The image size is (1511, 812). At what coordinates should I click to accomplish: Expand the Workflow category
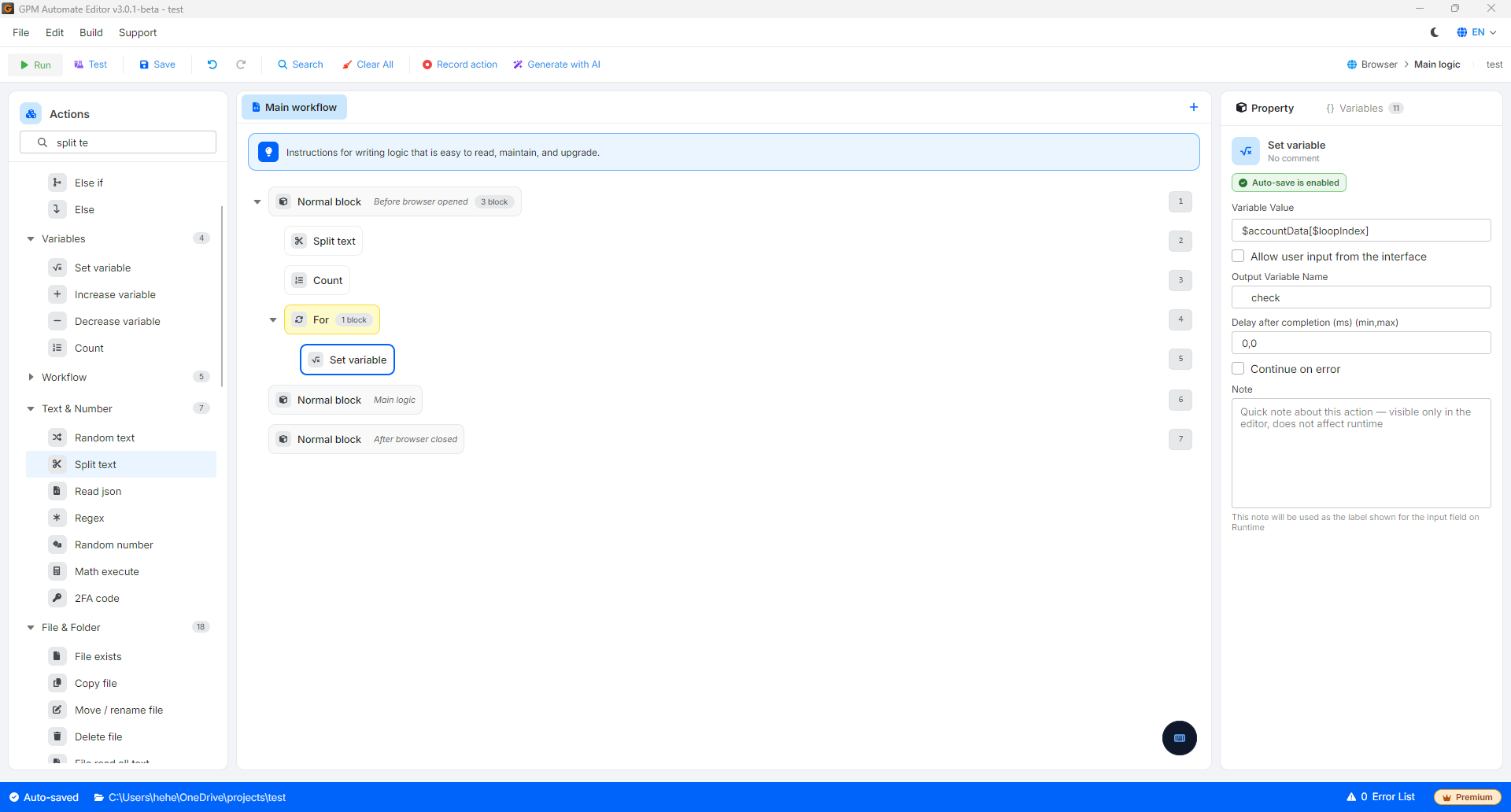(x=31, y=377)
